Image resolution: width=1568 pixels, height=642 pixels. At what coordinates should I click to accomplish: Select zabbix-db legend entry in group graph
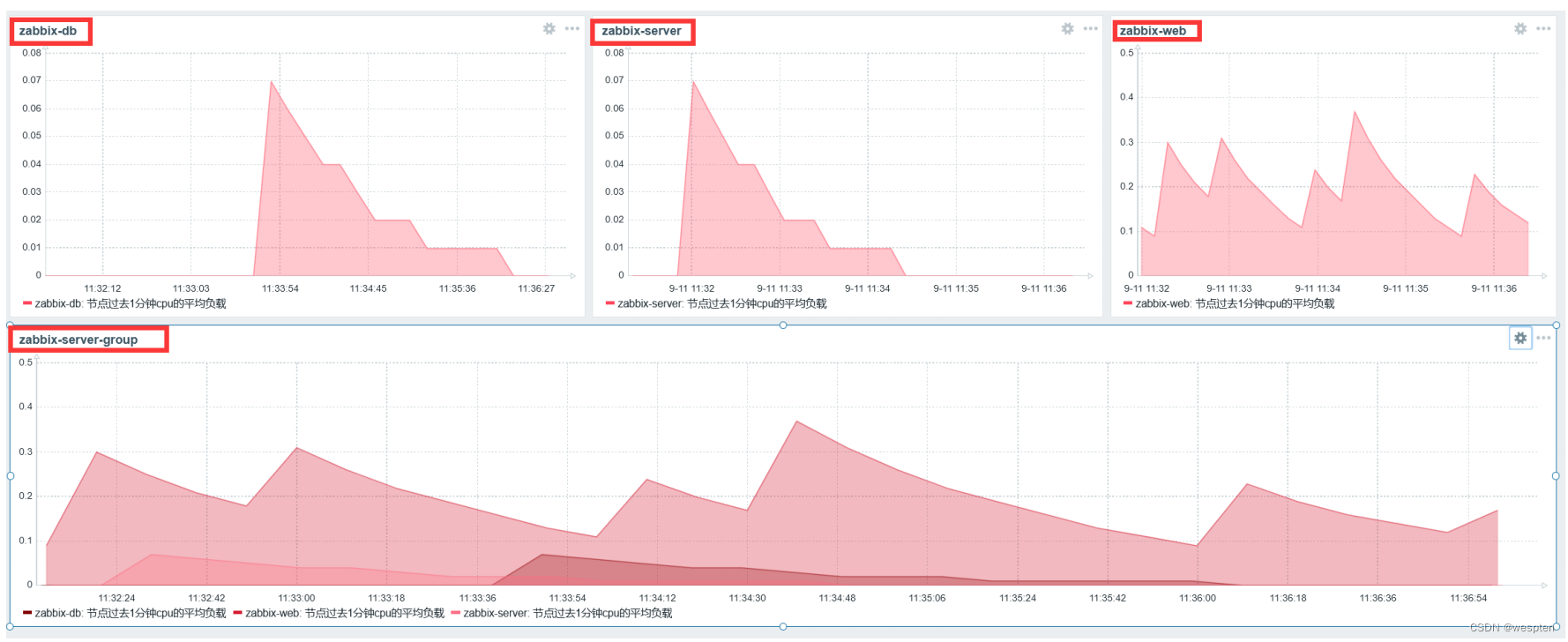[x=124, y=613]
